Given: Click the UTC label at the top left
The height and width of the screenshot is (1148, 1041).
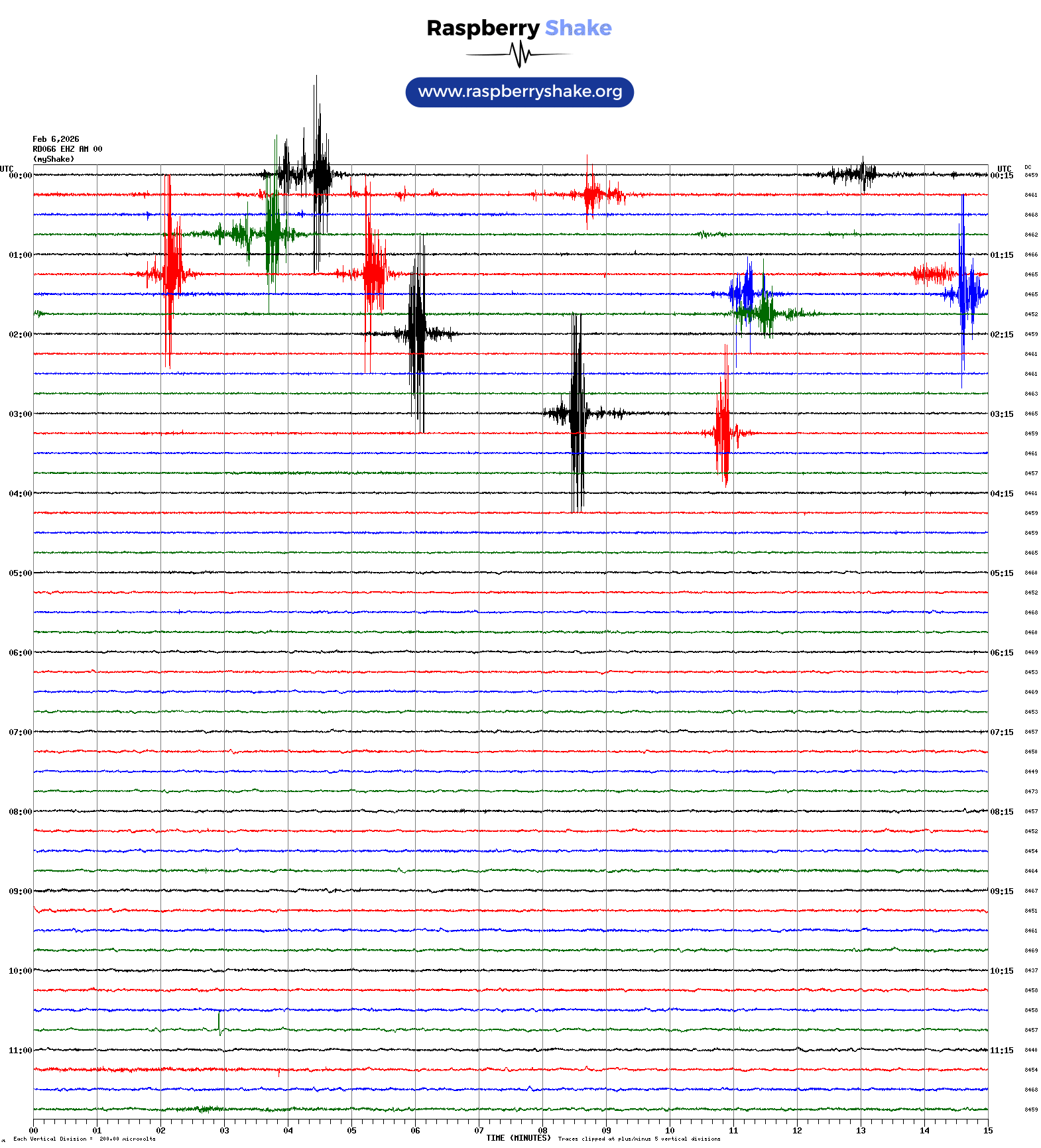Looking at the screenshot, I should pos(7,169).
